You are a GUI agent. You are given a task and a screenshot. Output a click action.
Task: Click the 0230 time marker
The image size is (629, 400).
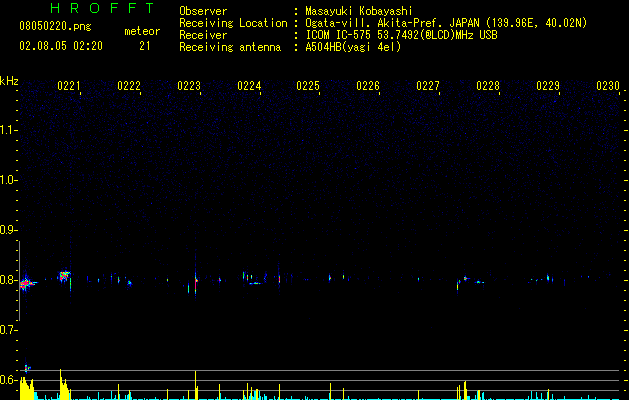click(x=608, y=86)
